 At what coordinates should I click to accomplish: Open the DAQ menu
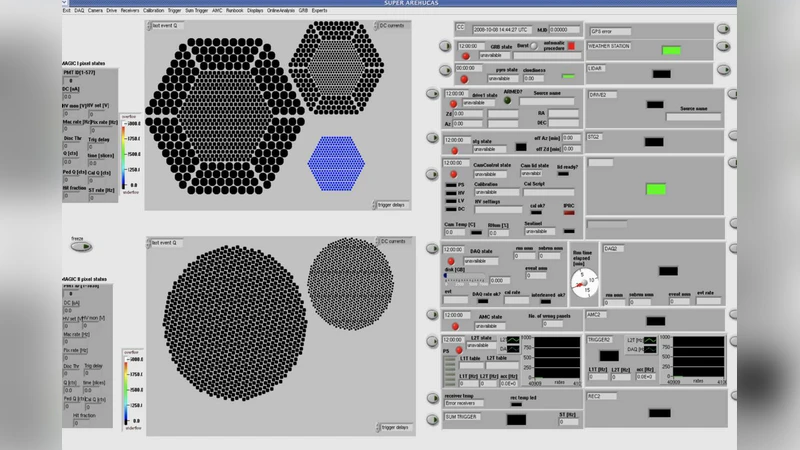pos(79,10)
